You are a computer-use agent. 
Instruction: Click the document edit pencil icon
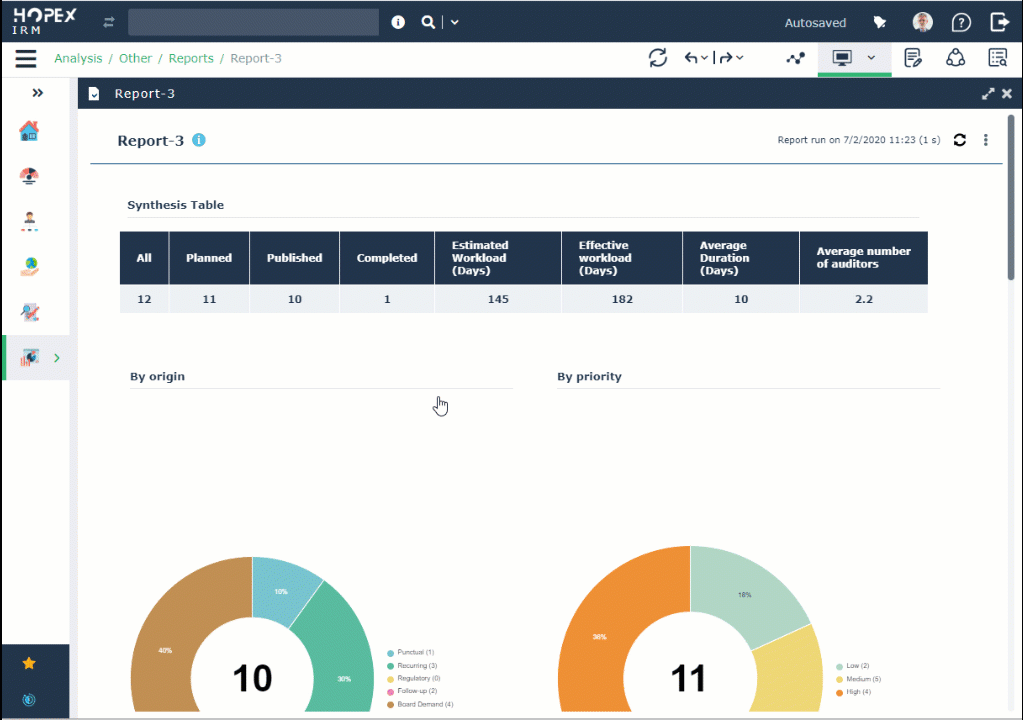click(x=913, y=58)
